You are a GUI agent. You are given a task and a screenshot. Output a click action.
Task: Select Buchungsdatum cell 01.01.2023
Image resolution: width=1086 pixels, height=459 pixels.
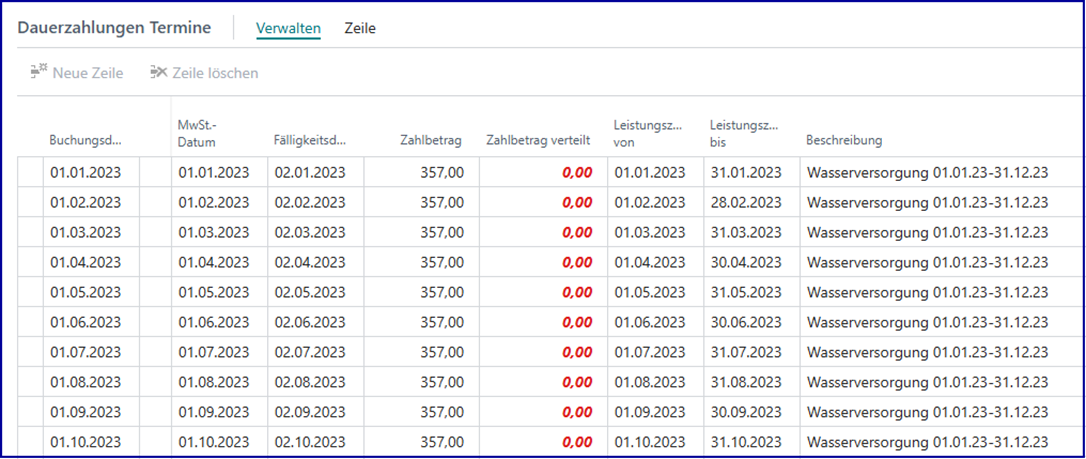[x=85, y=173]
